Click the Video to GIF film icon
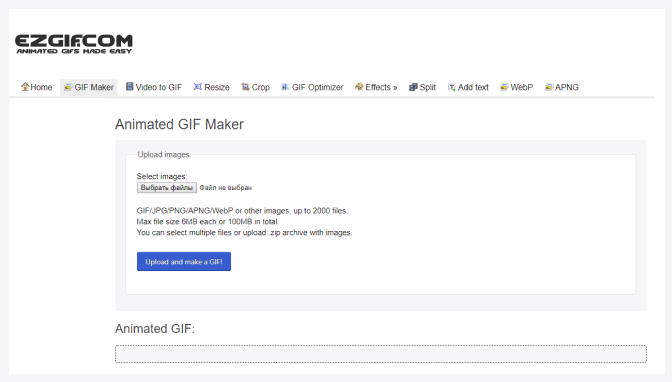This screenshot has height=382, width=672. tap(129, 87)
